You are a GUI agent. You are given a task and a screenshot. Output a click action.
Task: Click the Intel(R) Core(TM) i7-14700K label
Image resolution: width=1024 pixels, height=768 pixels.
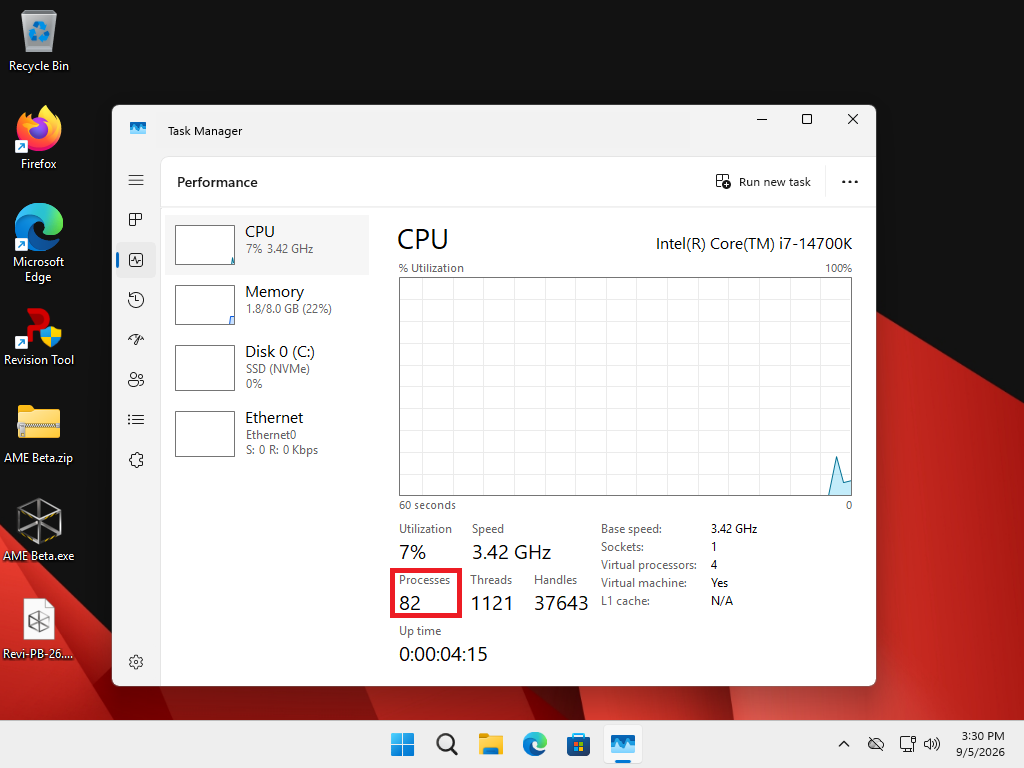click(754, 244)
